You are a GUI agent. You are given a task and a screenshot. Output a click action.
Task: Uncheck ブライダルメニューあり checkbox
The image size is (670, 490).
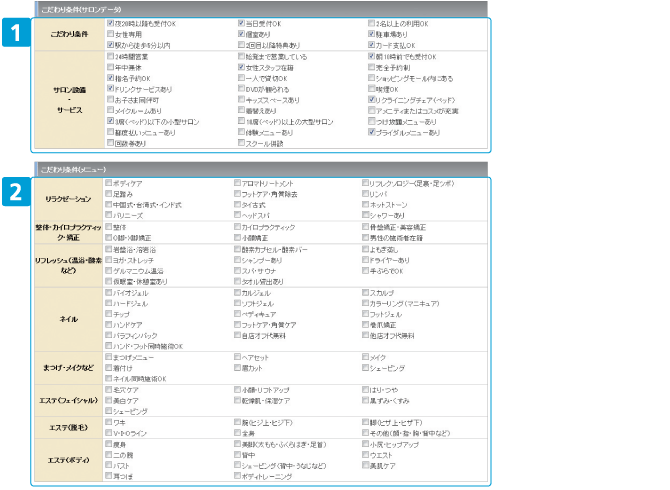click(x=371, y=132)
